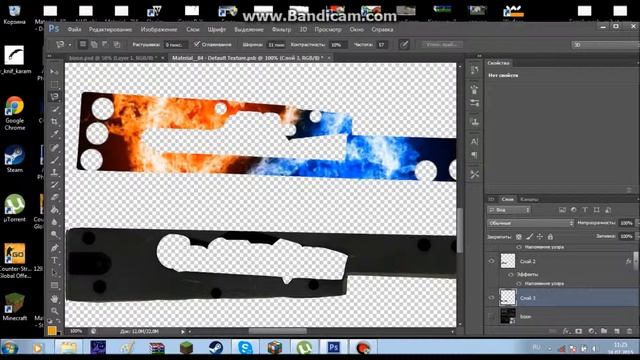Select the Dodge tool

54,235
